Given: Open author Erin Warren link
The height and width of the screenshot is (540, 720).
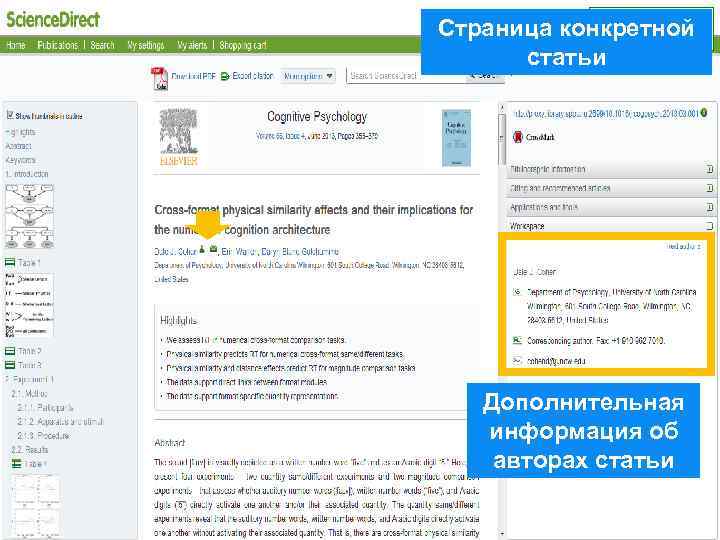Looking at the screenshot, I should [240, 252].
